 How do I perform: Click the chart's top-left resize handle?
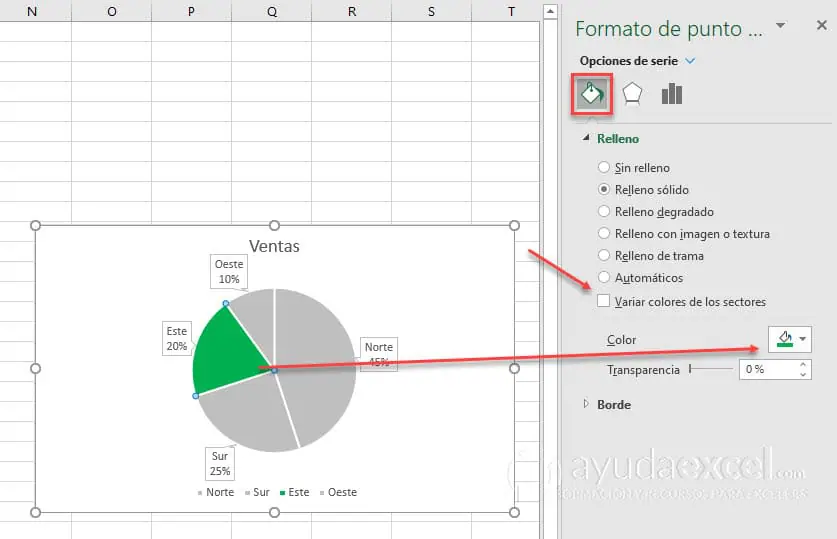click(35, 225)
